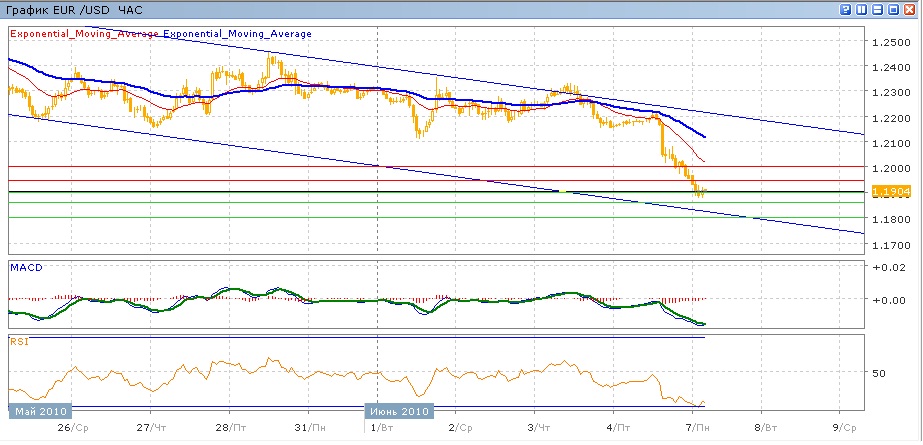This screenshot has width=923, height=445.
Task: Open the help question mark icon
Action: [847, 10]
